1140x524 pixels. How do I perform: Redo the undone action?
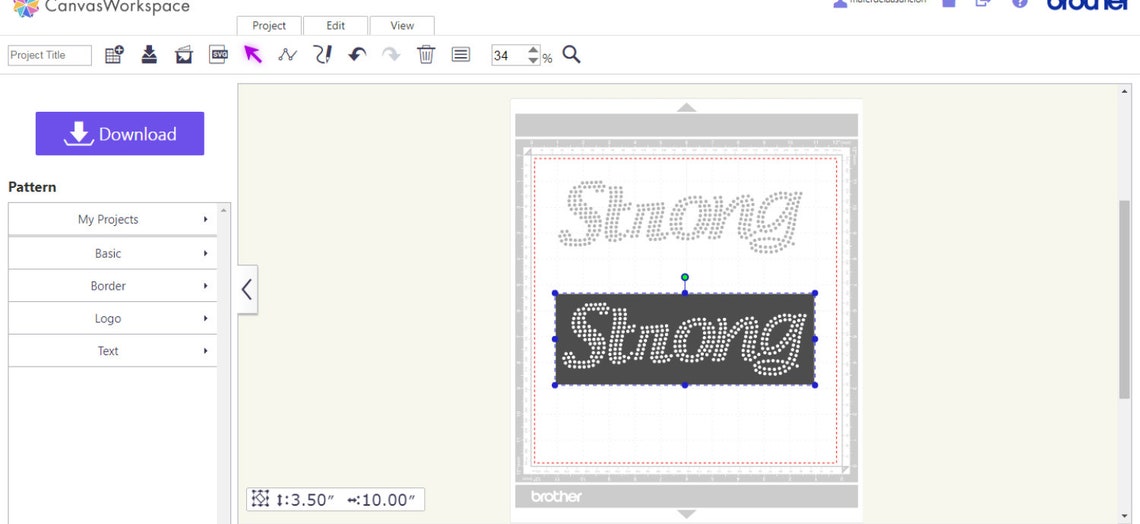pos(391,55)
